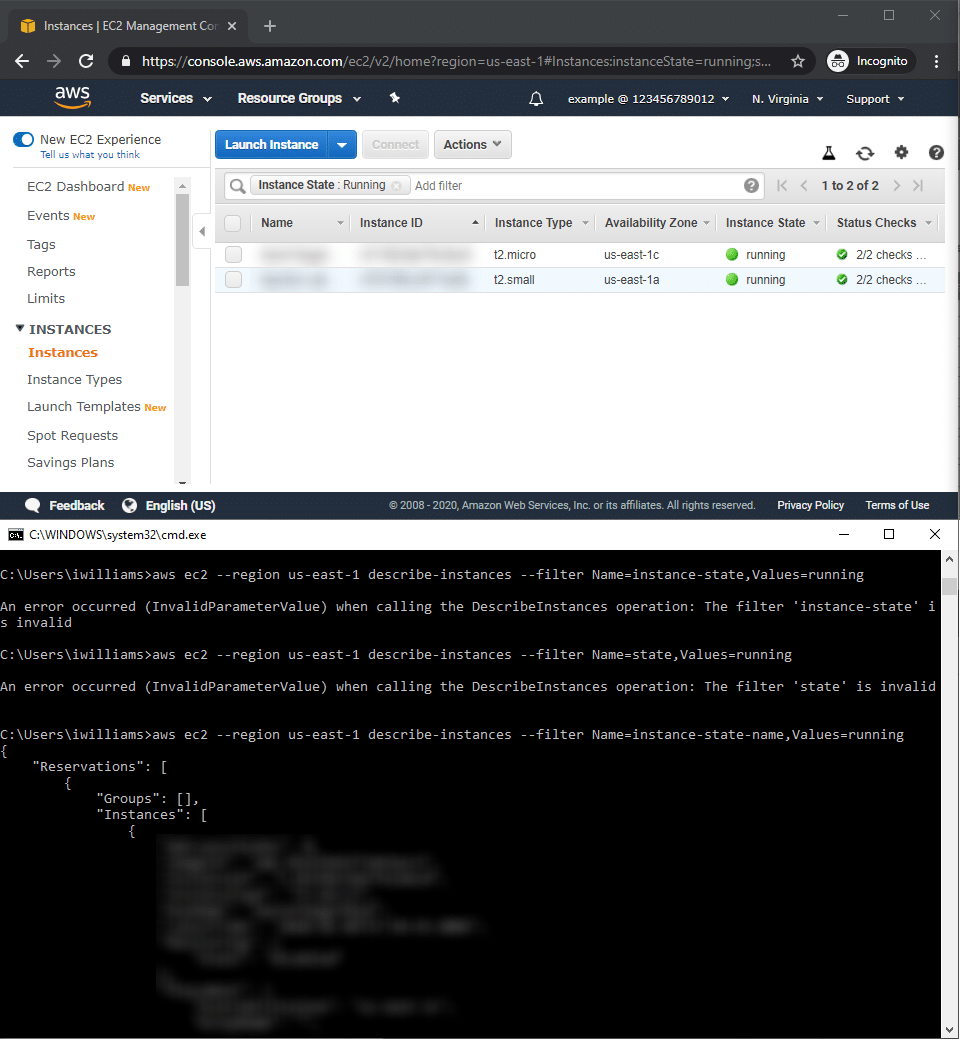Go to last page of instances
The height and width of the screenshot is (1040, 960).
coord(918,186)
